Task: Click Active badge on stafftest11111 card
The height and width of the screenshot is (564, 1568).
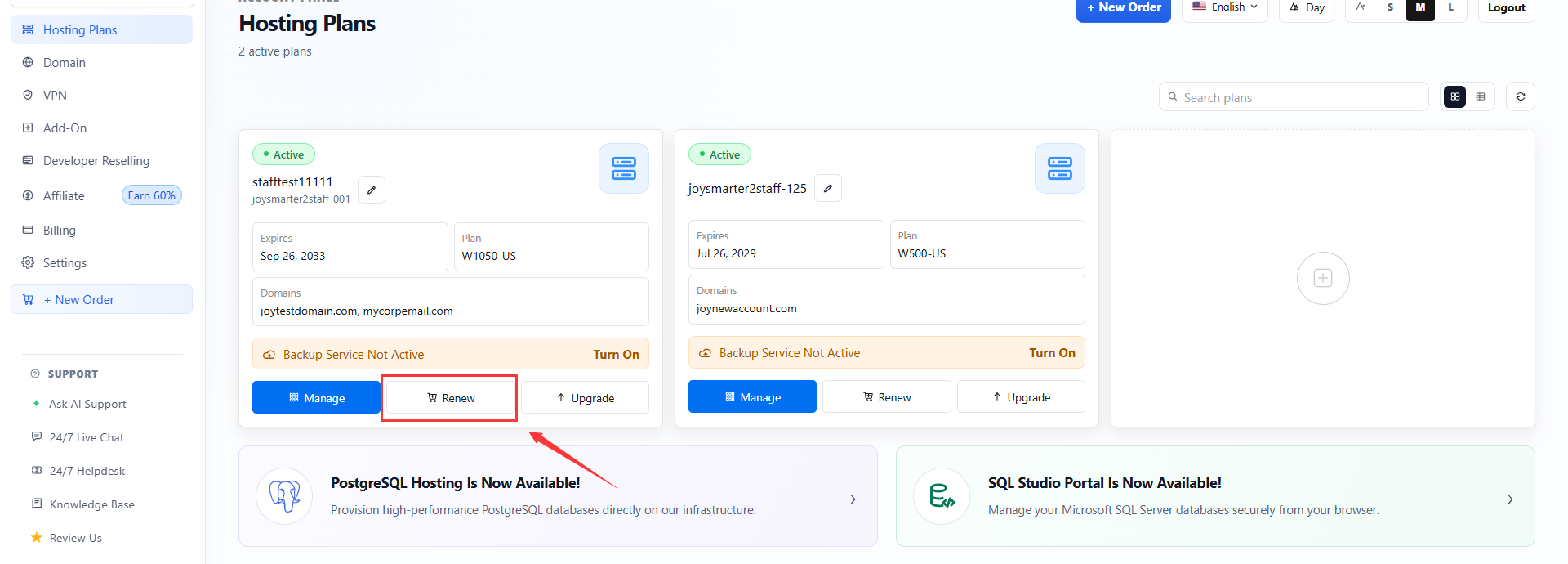Action: point(283,154)
